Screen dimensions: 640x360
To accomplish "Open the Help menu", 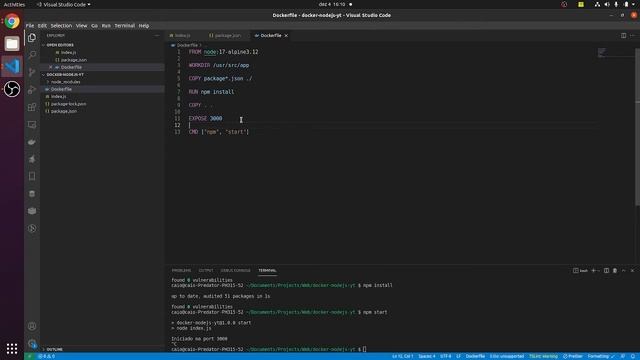I will pyautogui.click(x=144, y=26).
